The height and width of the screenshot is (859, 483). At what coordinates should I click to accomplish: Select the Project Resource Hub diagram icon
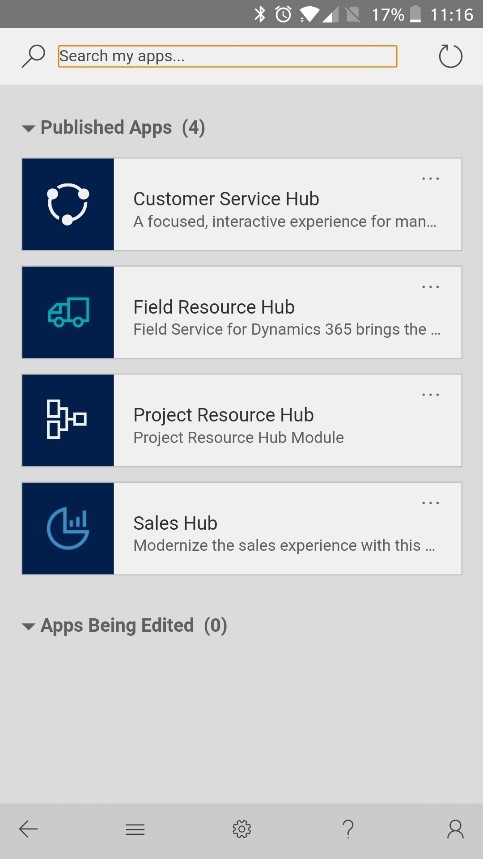point(68,420)
